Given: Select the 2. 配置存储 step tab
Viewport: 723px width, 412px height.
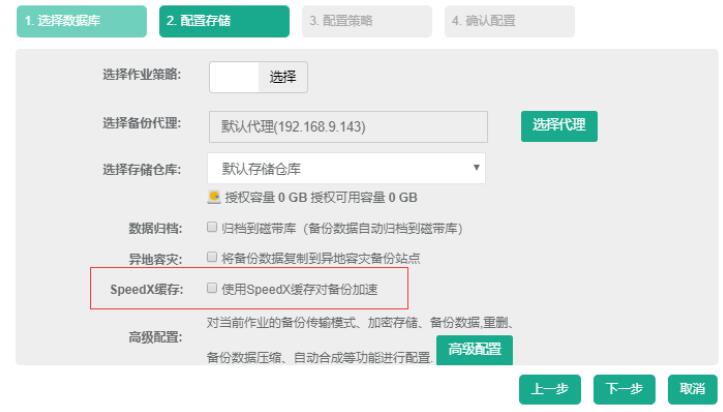Looking at the screenshot, I should click(223, 22).
